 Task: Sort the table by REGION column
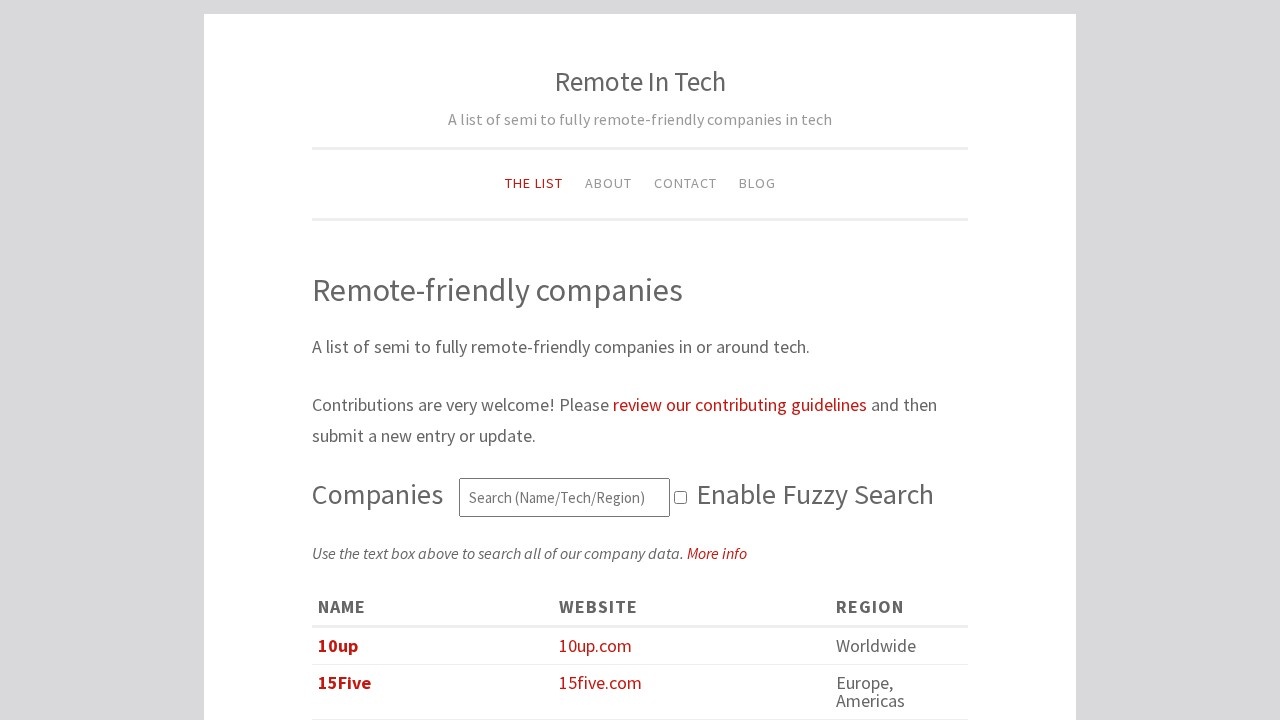click(869, 607)
